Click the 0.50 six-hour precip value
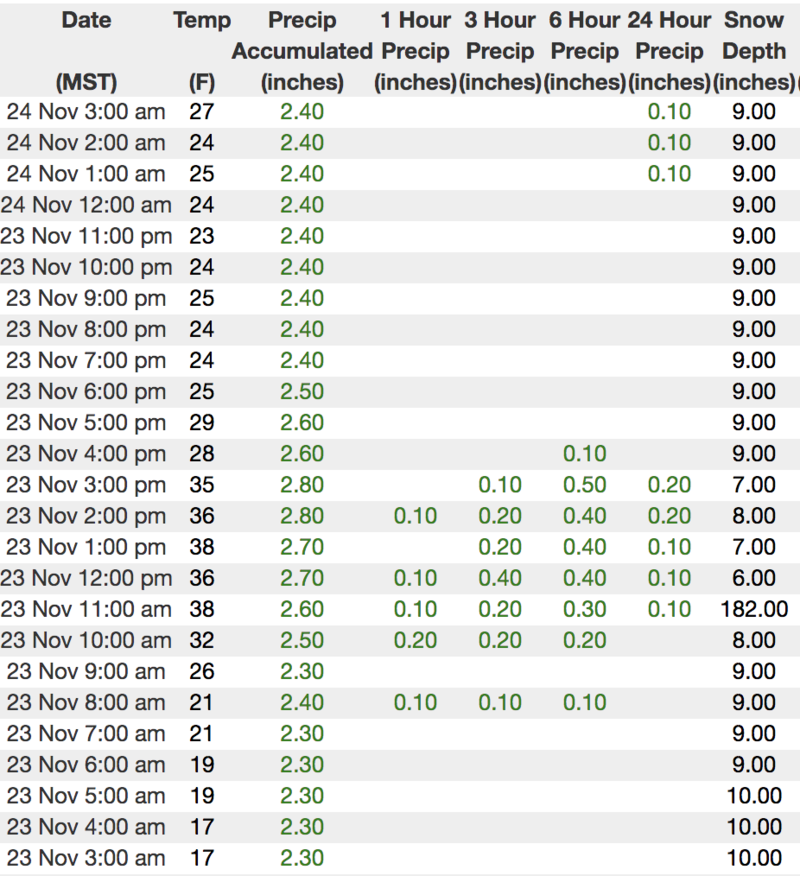 (x=584, y=485)
